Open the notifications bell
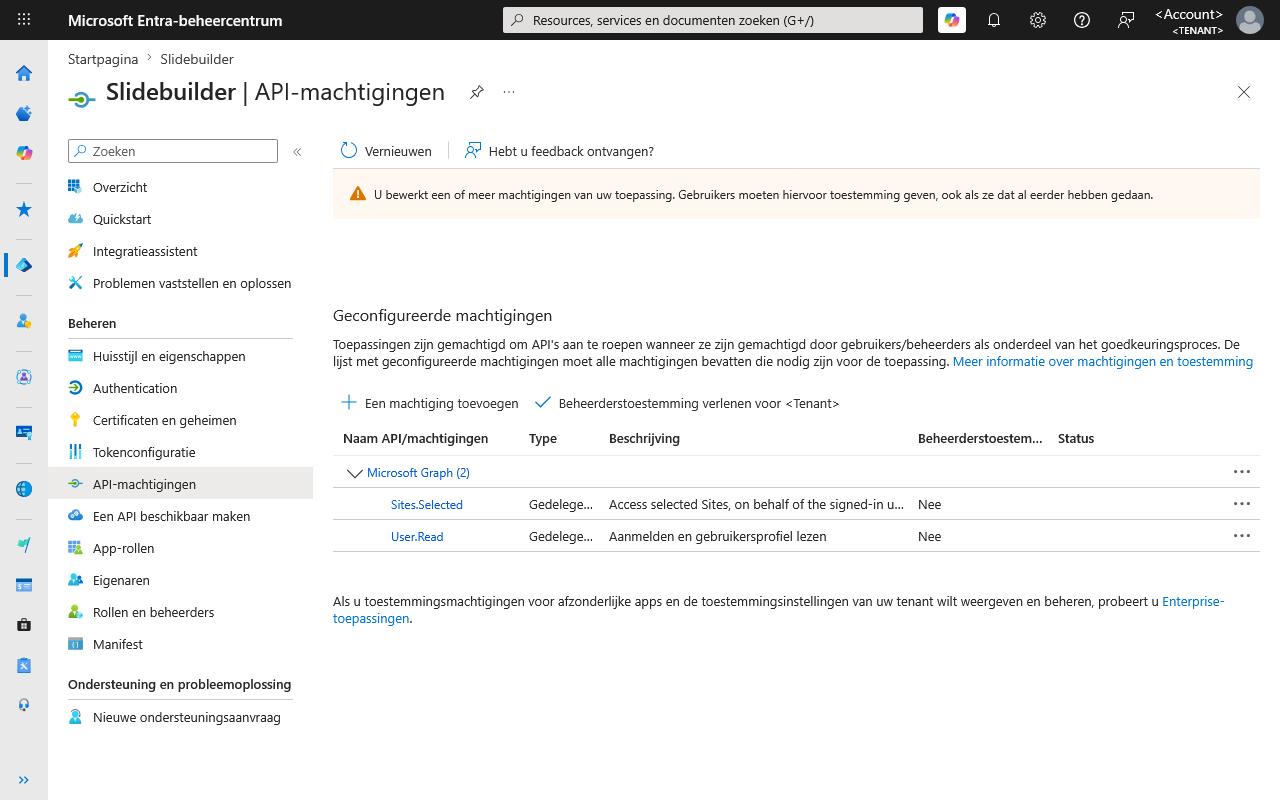Screen dimensions: 1280x800 (994, 20)
